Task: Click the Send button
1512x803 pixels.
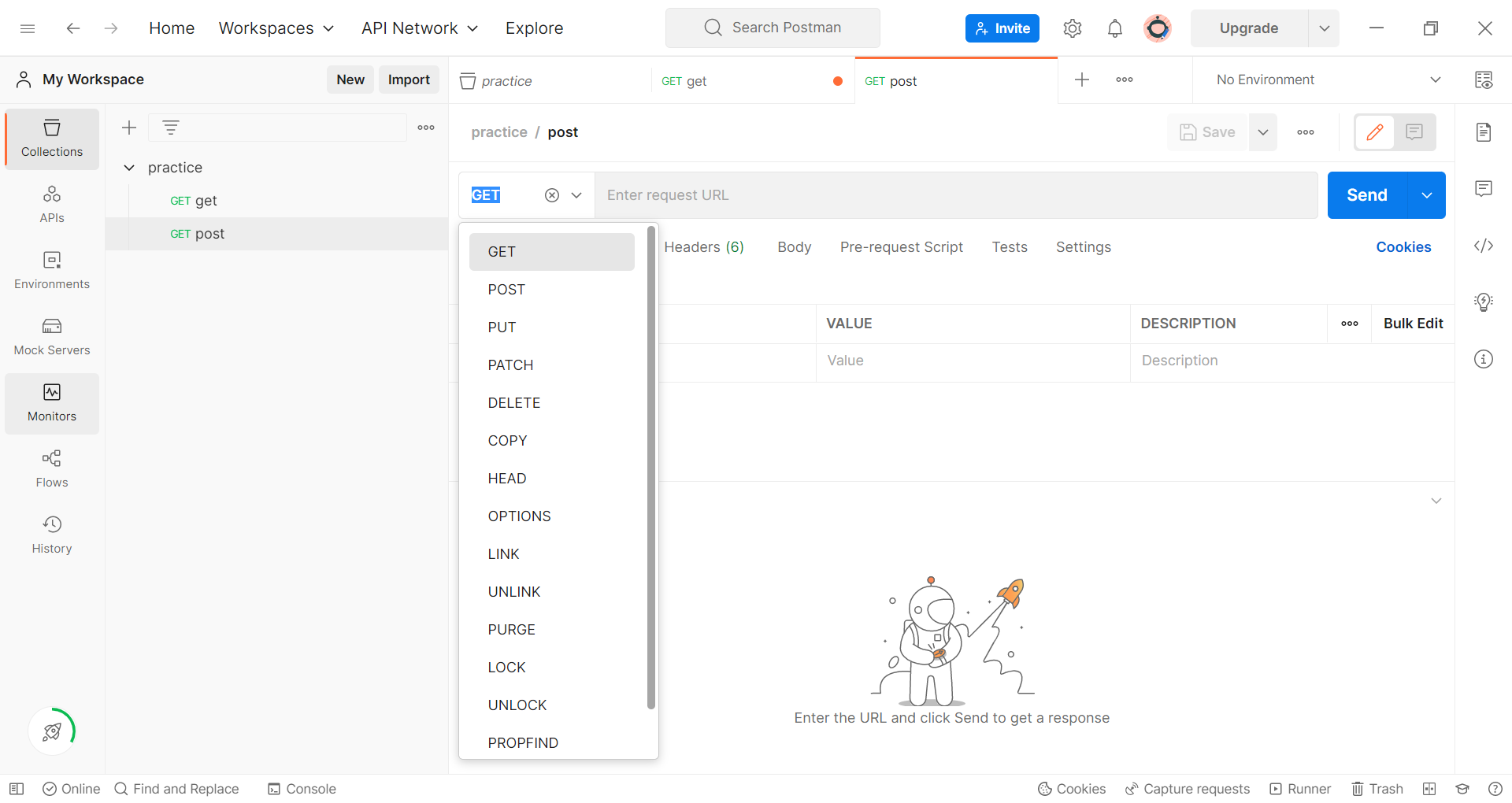Action: coord(1367,195)
